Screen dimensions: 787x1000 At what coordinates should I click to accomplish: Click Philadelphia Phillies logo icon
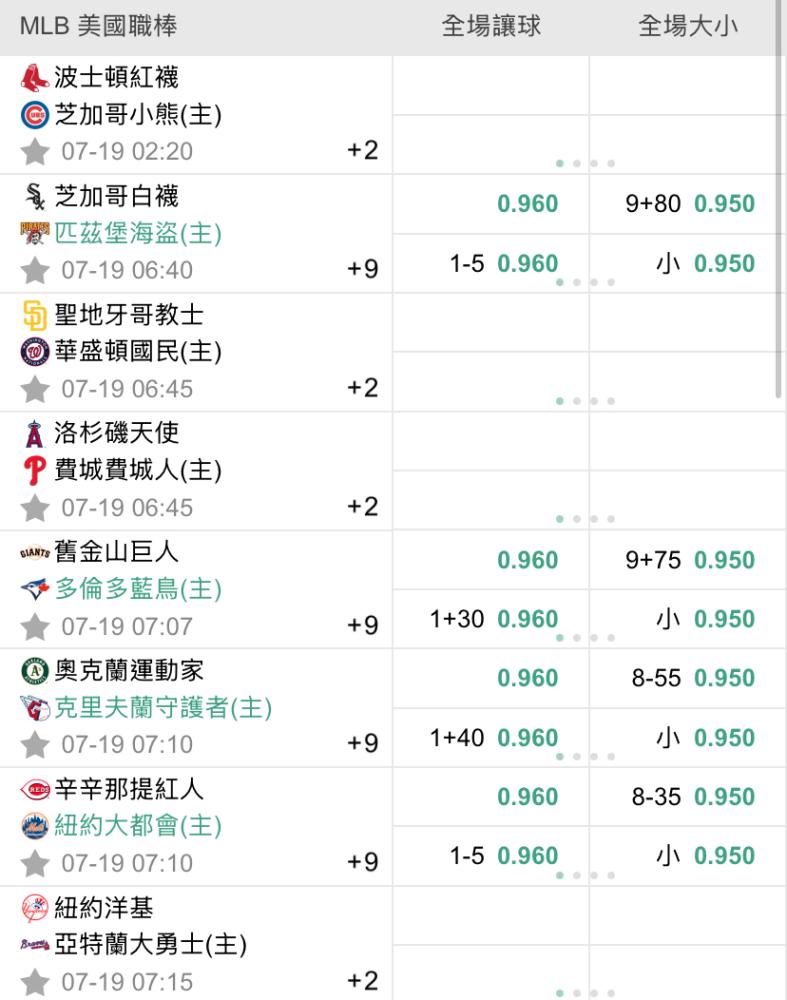pos(34,471)
